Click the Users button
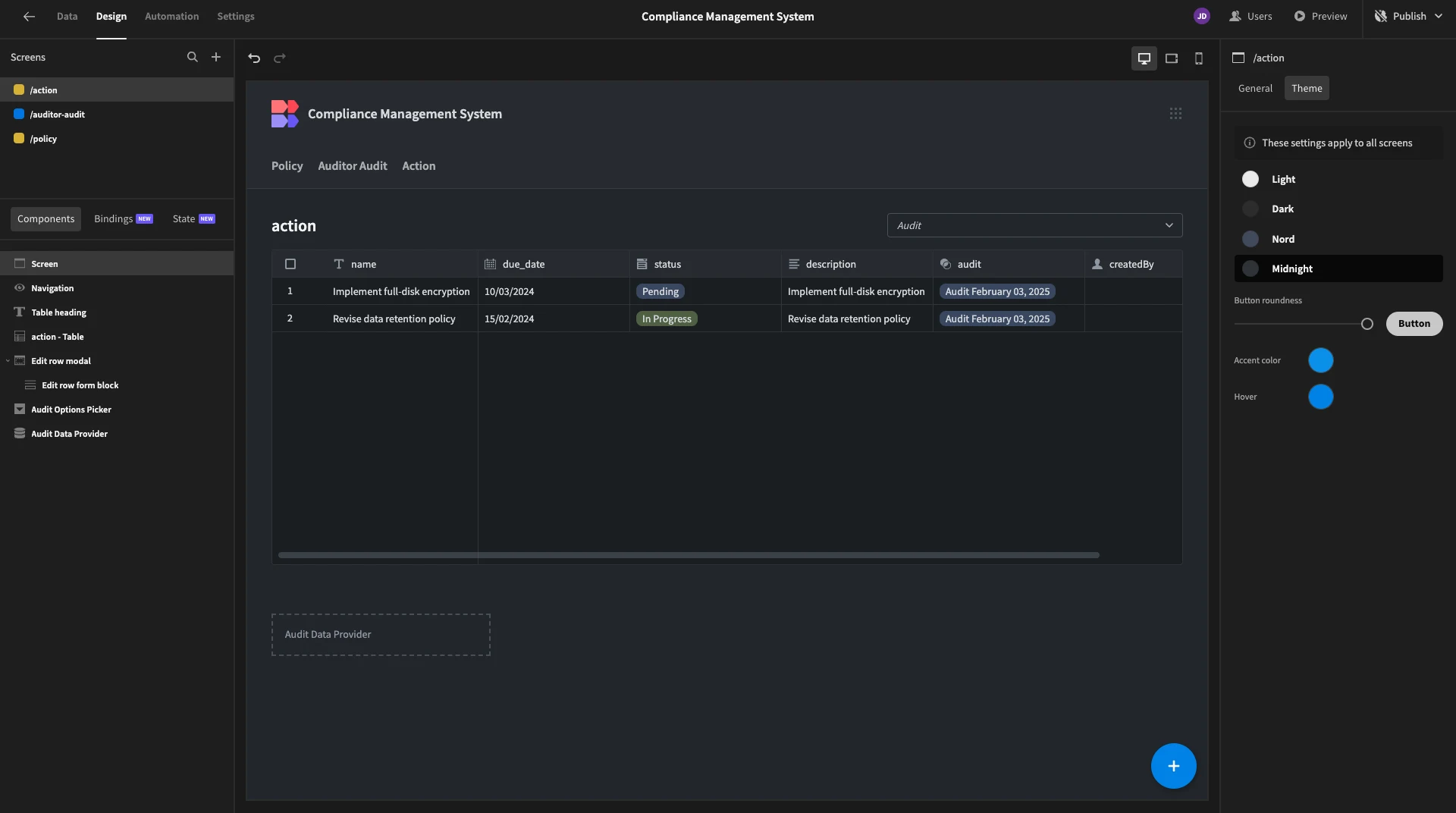 point(1250,16)
